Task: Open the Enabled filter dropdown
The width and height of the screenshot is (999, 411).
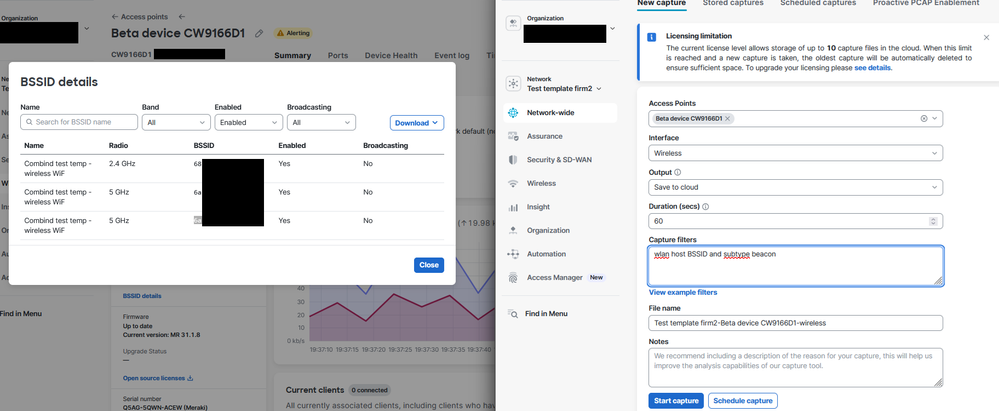Action: [248, 123]
